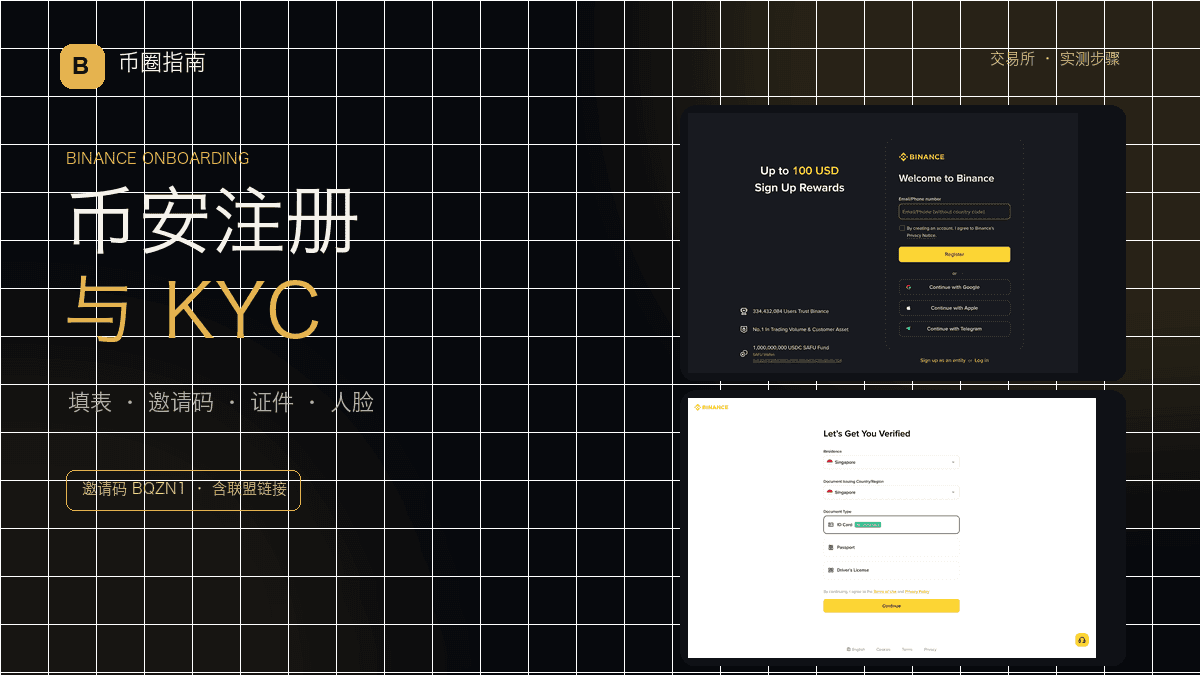Click the Driver's License document icon

coord(831,570)
